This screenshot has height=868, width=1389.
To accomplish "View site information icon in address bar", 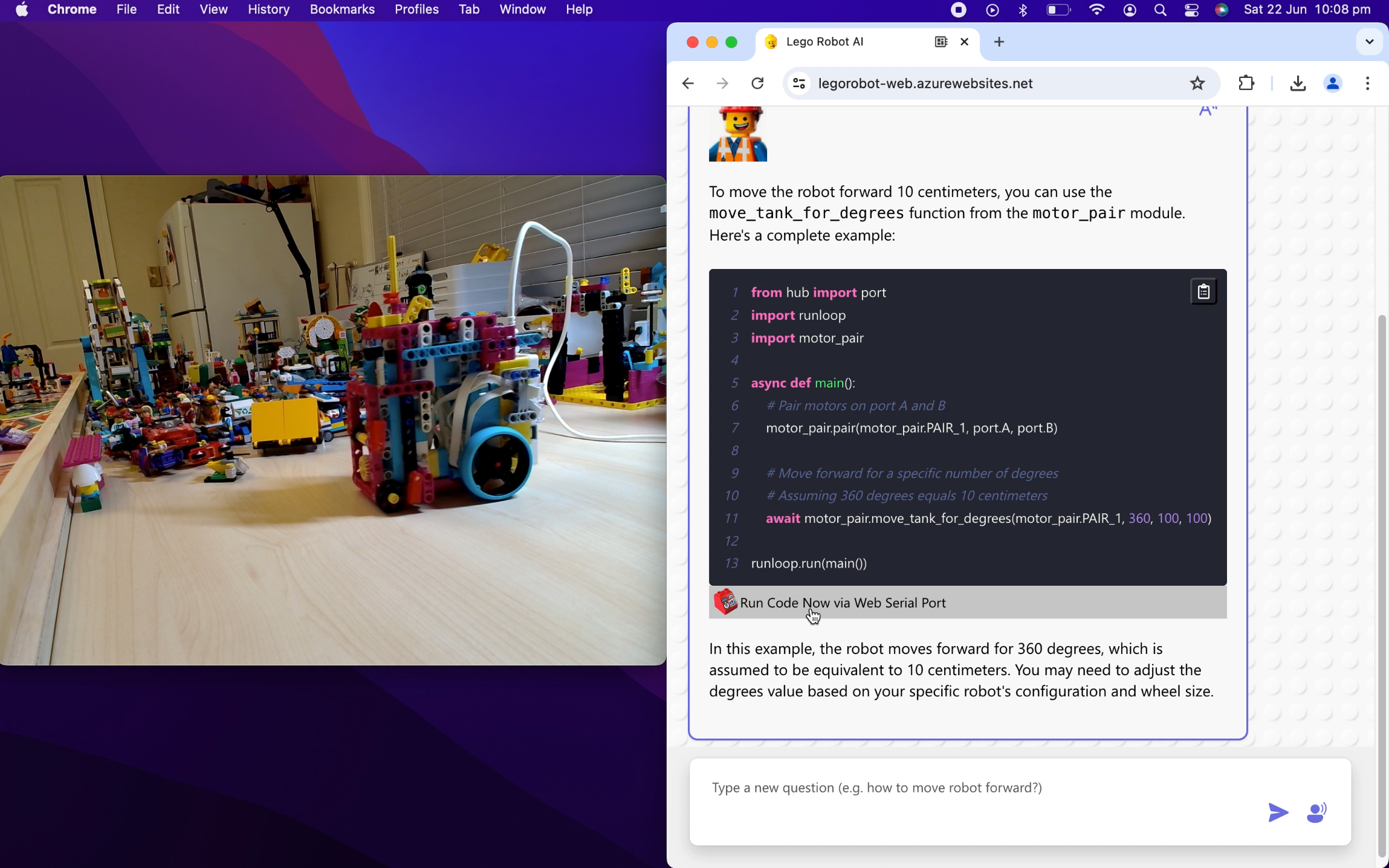I will [799, 83].
